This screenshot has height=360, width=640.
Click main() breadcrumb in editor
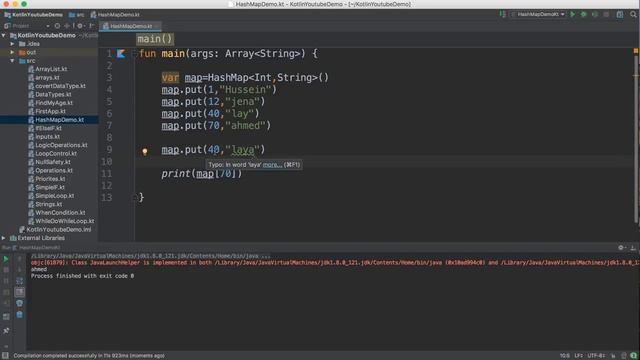click(x=155, y=39)
